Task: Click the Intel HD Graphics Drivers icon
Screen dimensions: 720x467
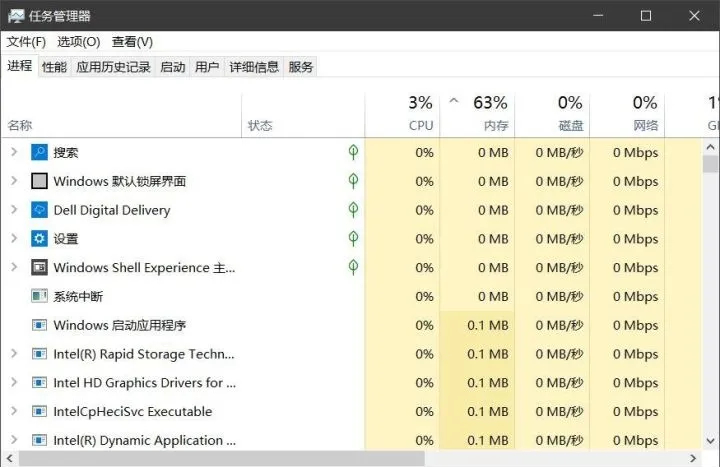Action: [39, 383]
